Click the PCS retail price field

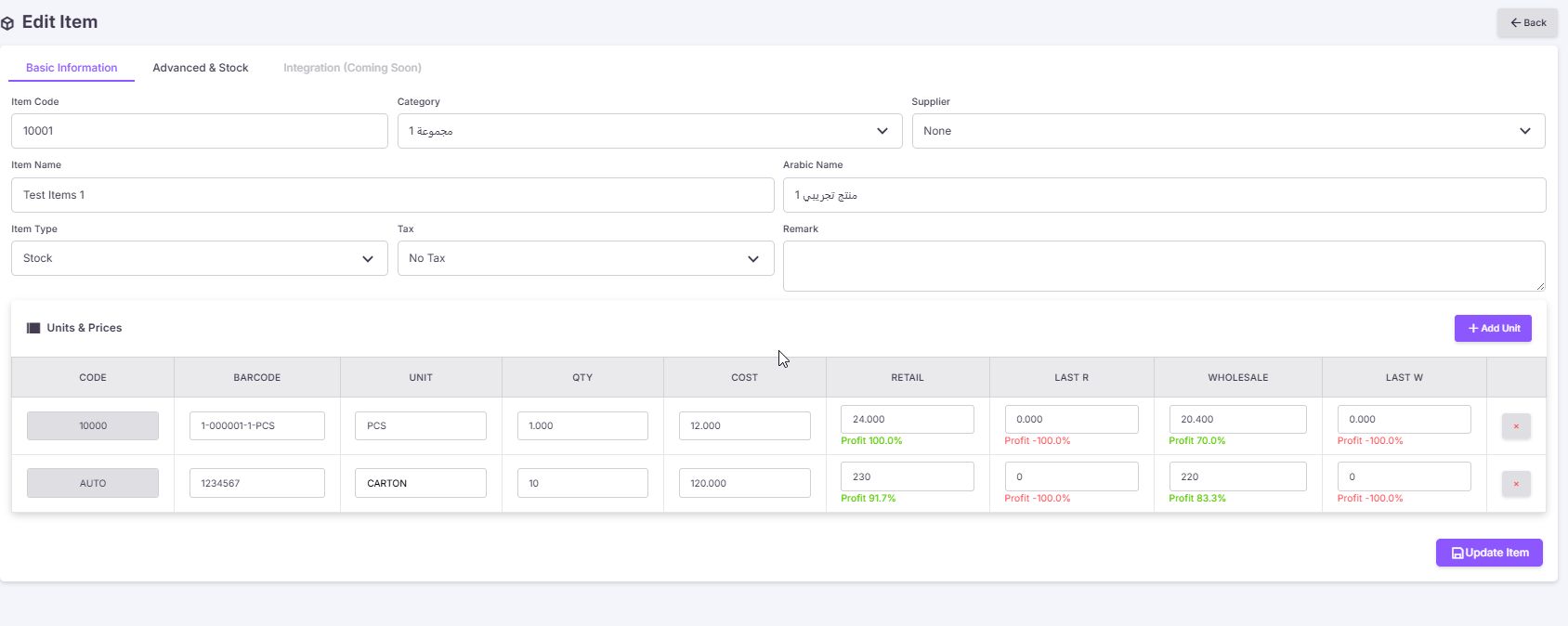point(907,419)
